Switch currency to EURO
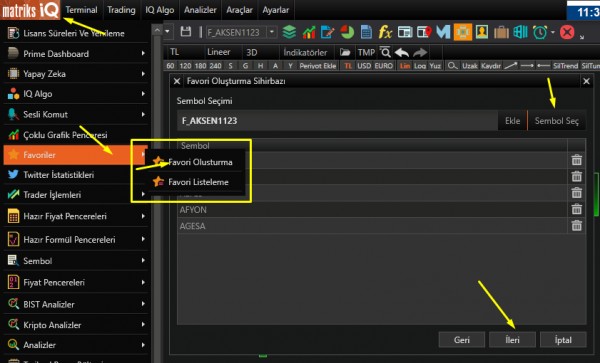The height and width of the screenshot is (363, 600). coord(384,66)
